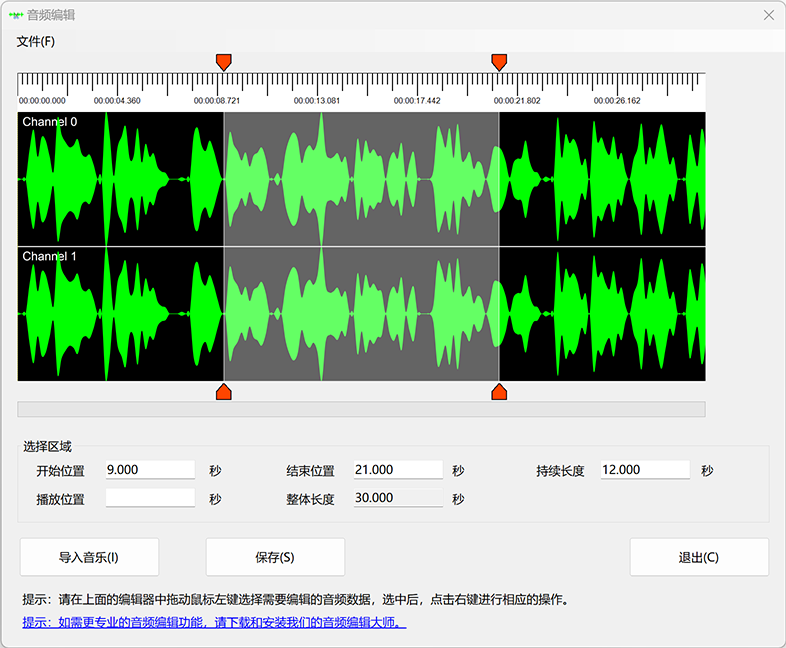Click ruler timestamp 00:00:00.000
Image resolution: width=786 pixels, height=648 pixels.
pos(42,101)
